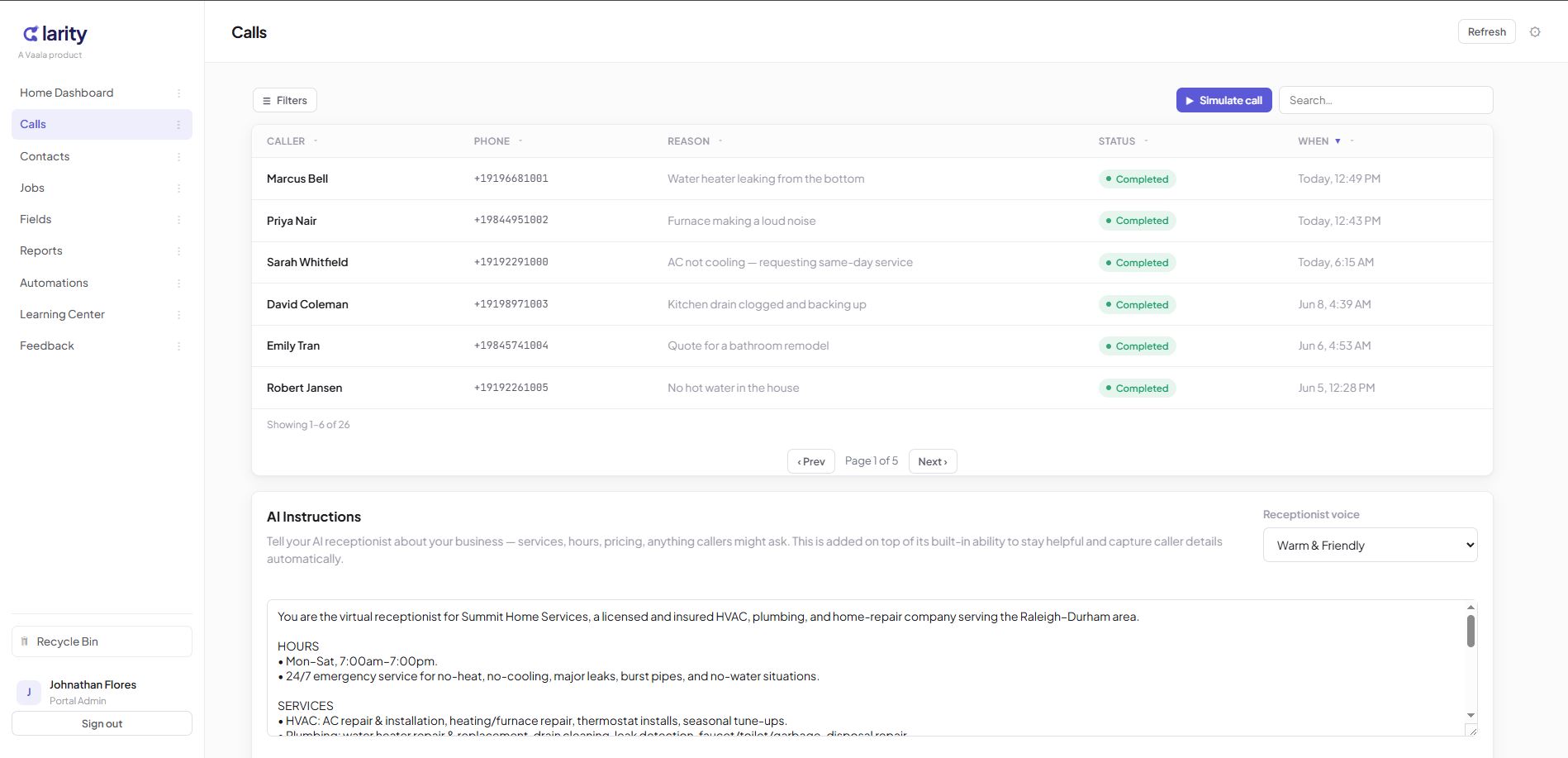The width and height of the screenshot is (1568, 758).
Task: Open Emily Tran's call record
Action: click(872, 346)
